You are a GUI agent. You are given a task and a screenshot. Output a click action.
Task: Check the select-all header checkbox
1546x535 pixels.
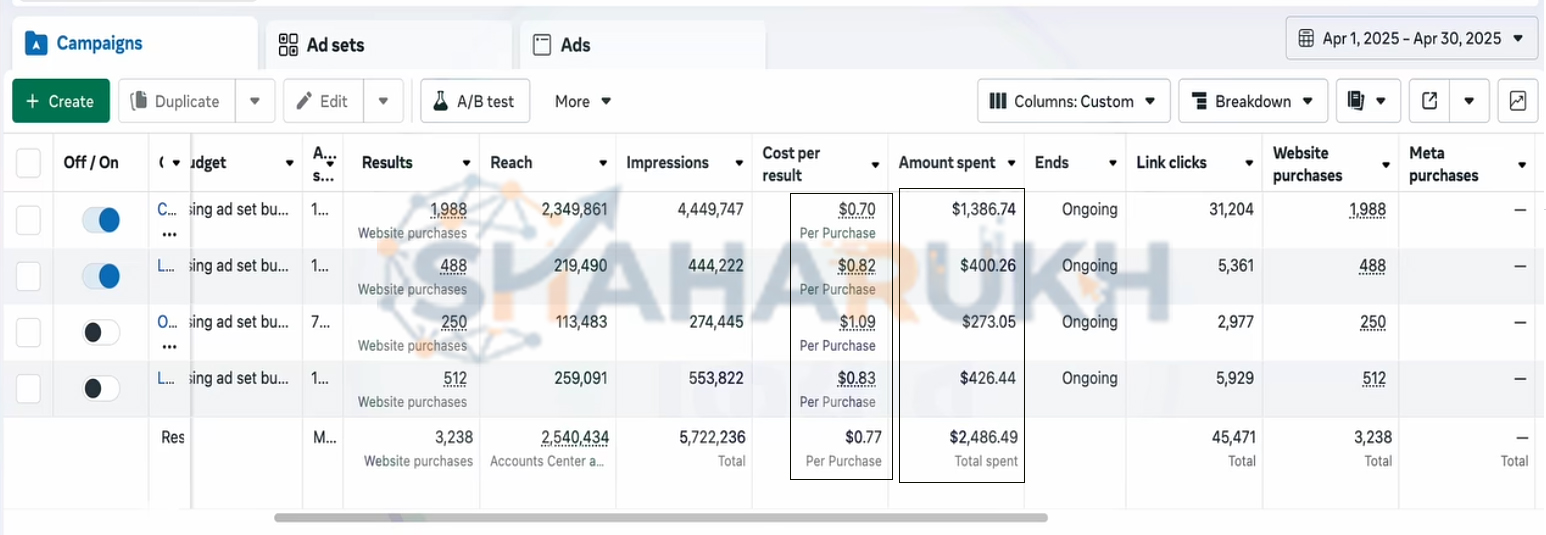coord(28,163)
